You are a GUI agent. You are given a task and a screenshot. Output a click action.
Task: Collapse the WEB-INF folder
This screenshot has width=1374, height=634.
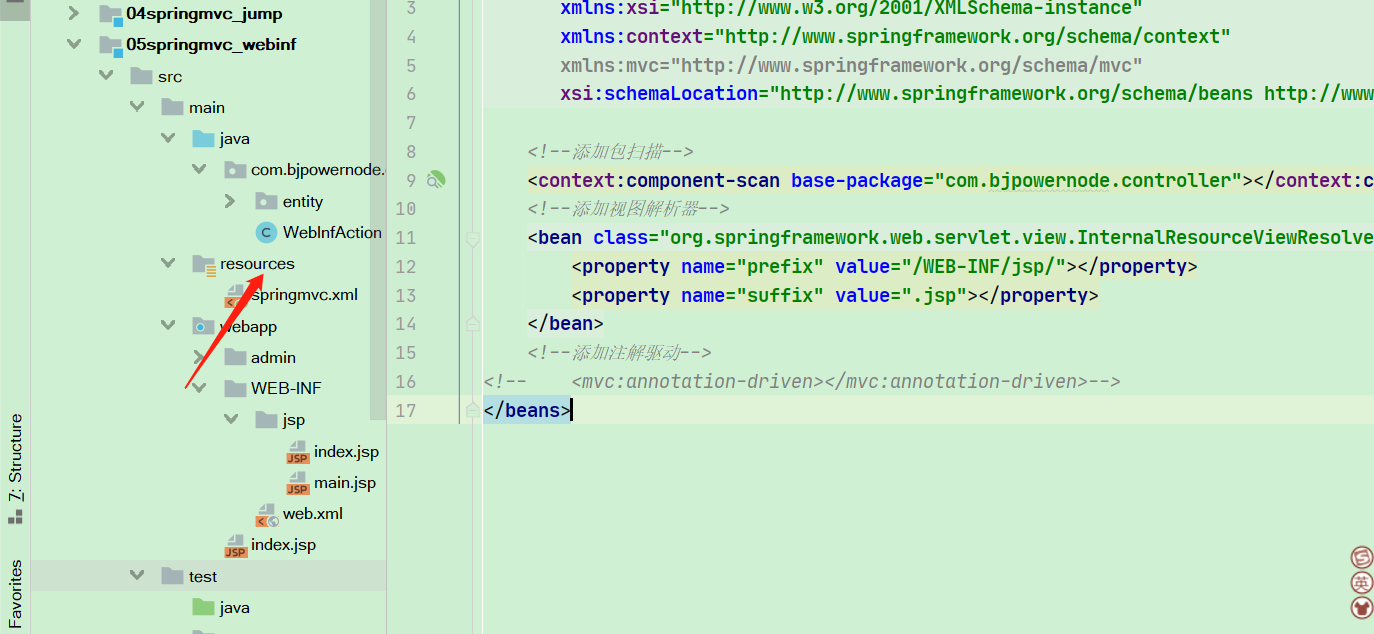pos(198,388)
